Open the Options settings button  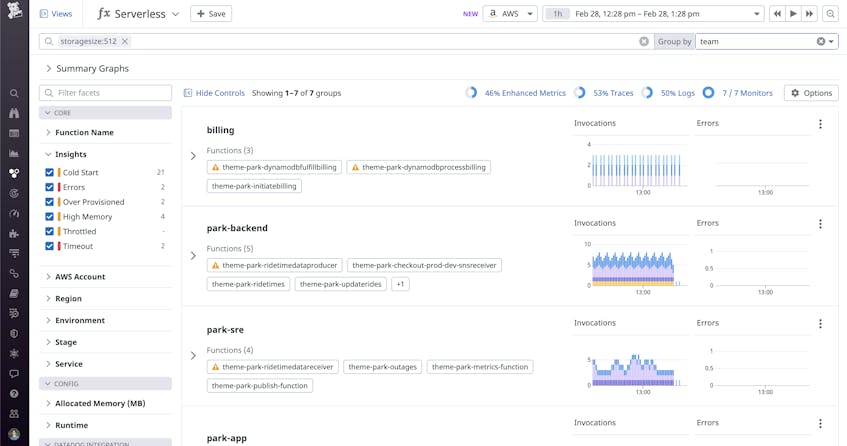click(x=811, y=93)
